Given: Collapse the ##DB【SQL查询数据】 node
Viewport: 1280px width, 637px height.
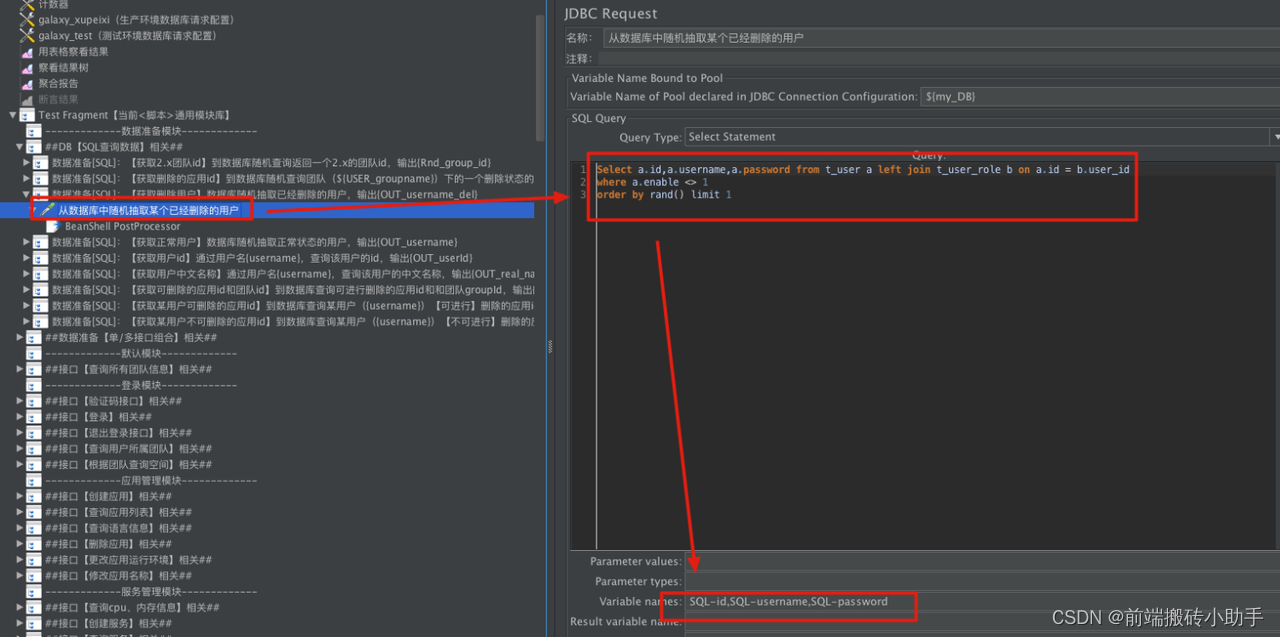Looking at the screenshot, I should (19, 147).
